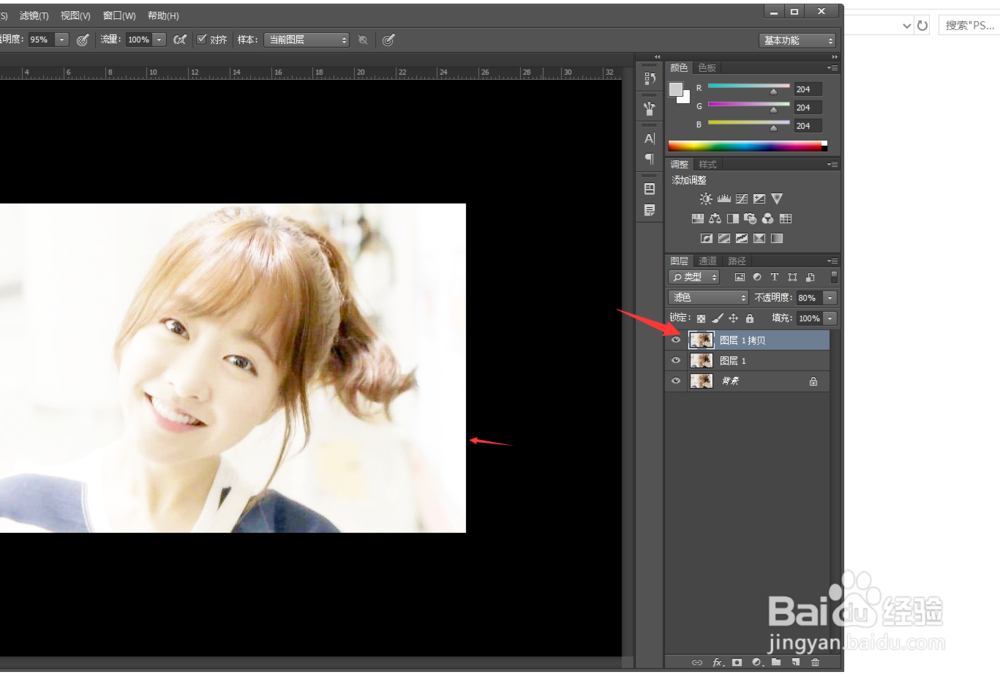Open the Notes panel icon in the dock
Viewport: 1000px width, 677px height.
(650, 210)
